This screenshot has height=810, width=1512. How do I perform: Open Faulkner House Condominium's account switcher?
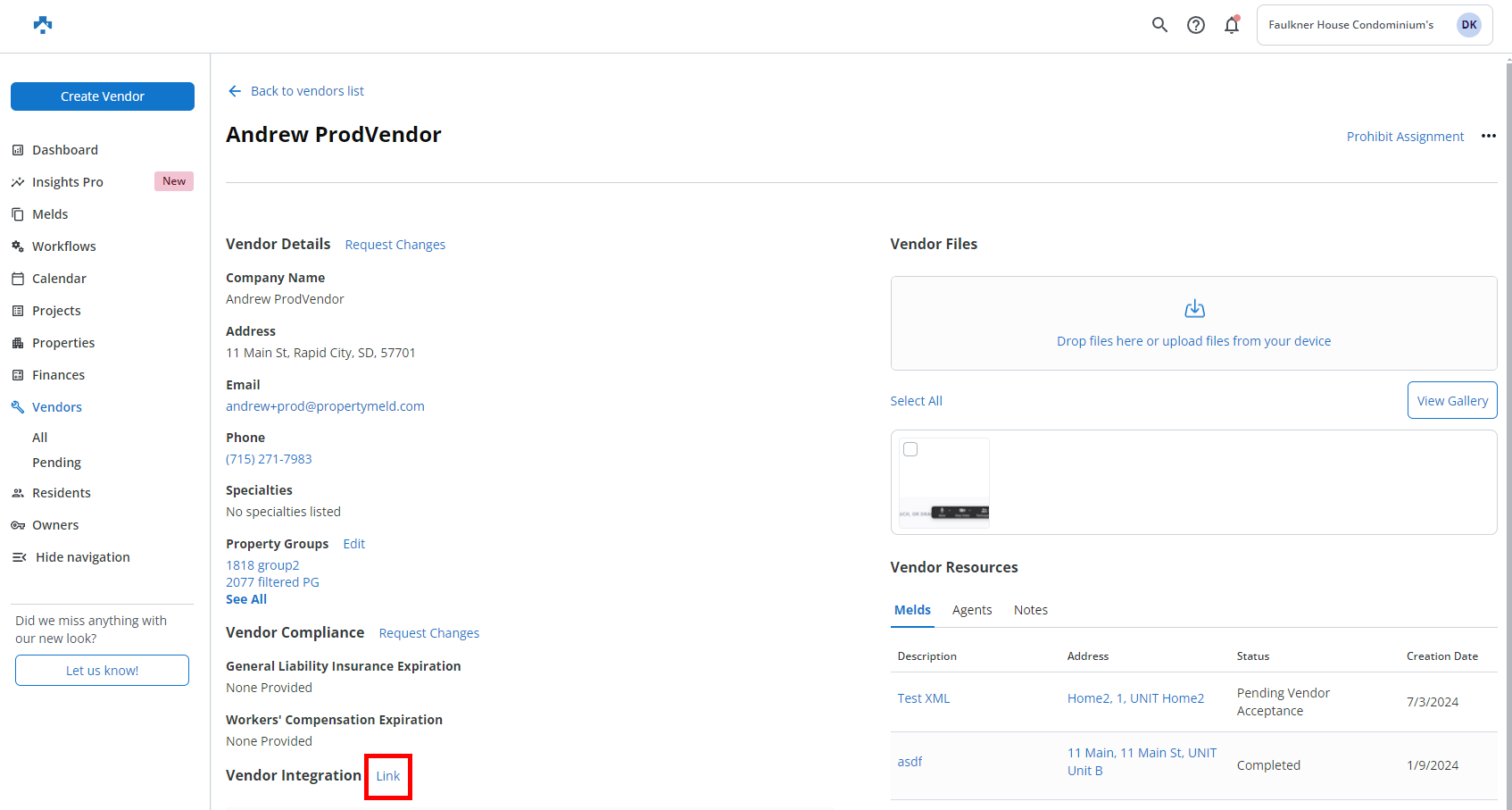click(1350, 25)
